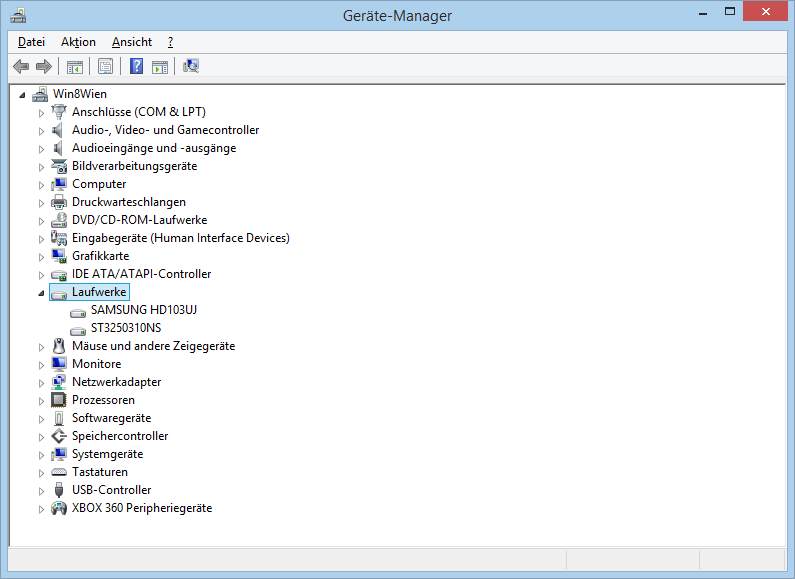Expand the Audioeingänge und -ausgänge arrow
Screen dimensions: 795x579
pos(41,149)
